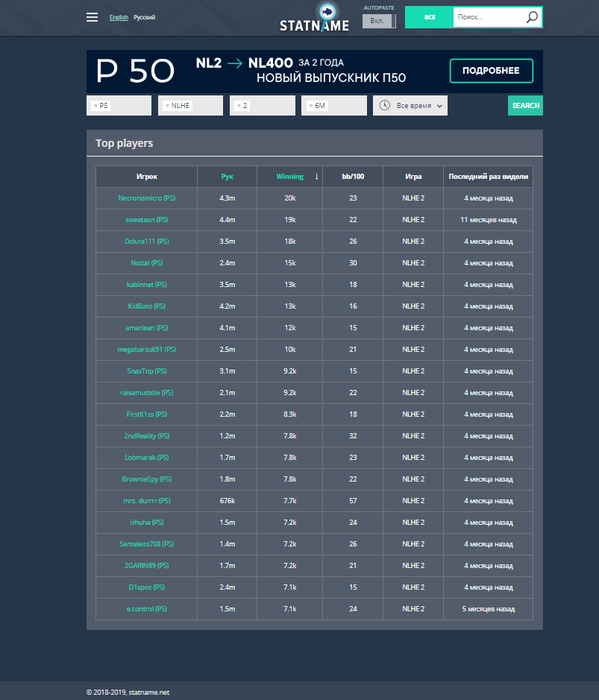Switch language to Русский
Image resolution: width=599 pixels, height=700 pixels.
(144, 17)
